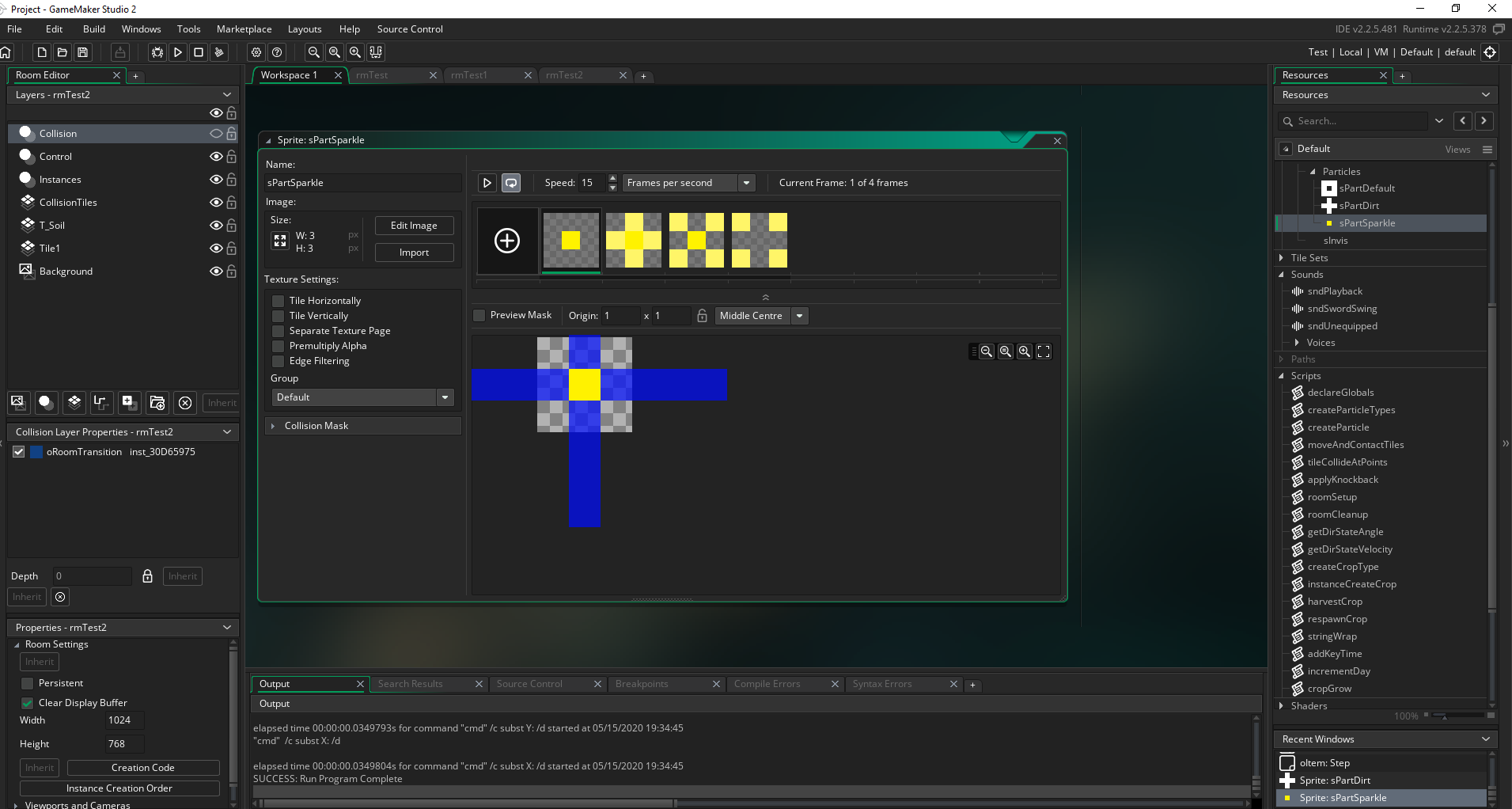Add a new layer folder

157,402
